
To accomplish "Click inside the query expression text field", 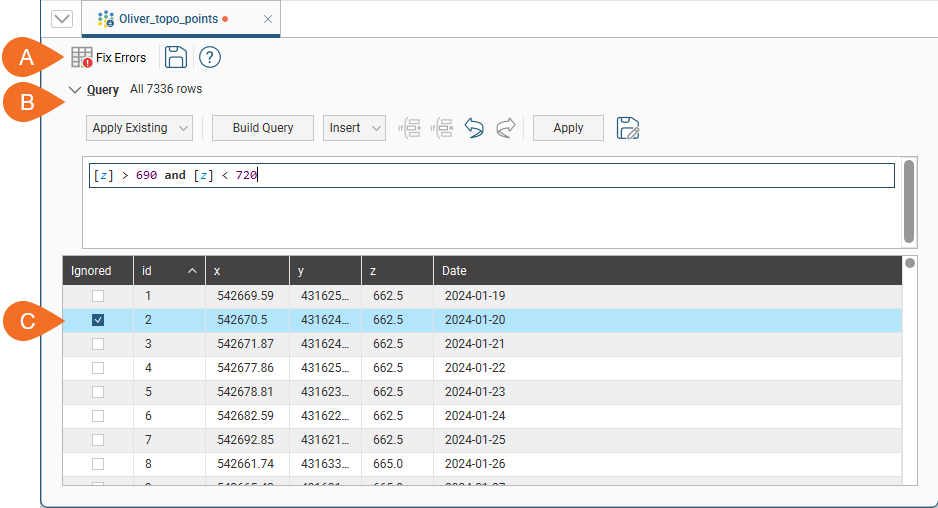I will [490, 175].
